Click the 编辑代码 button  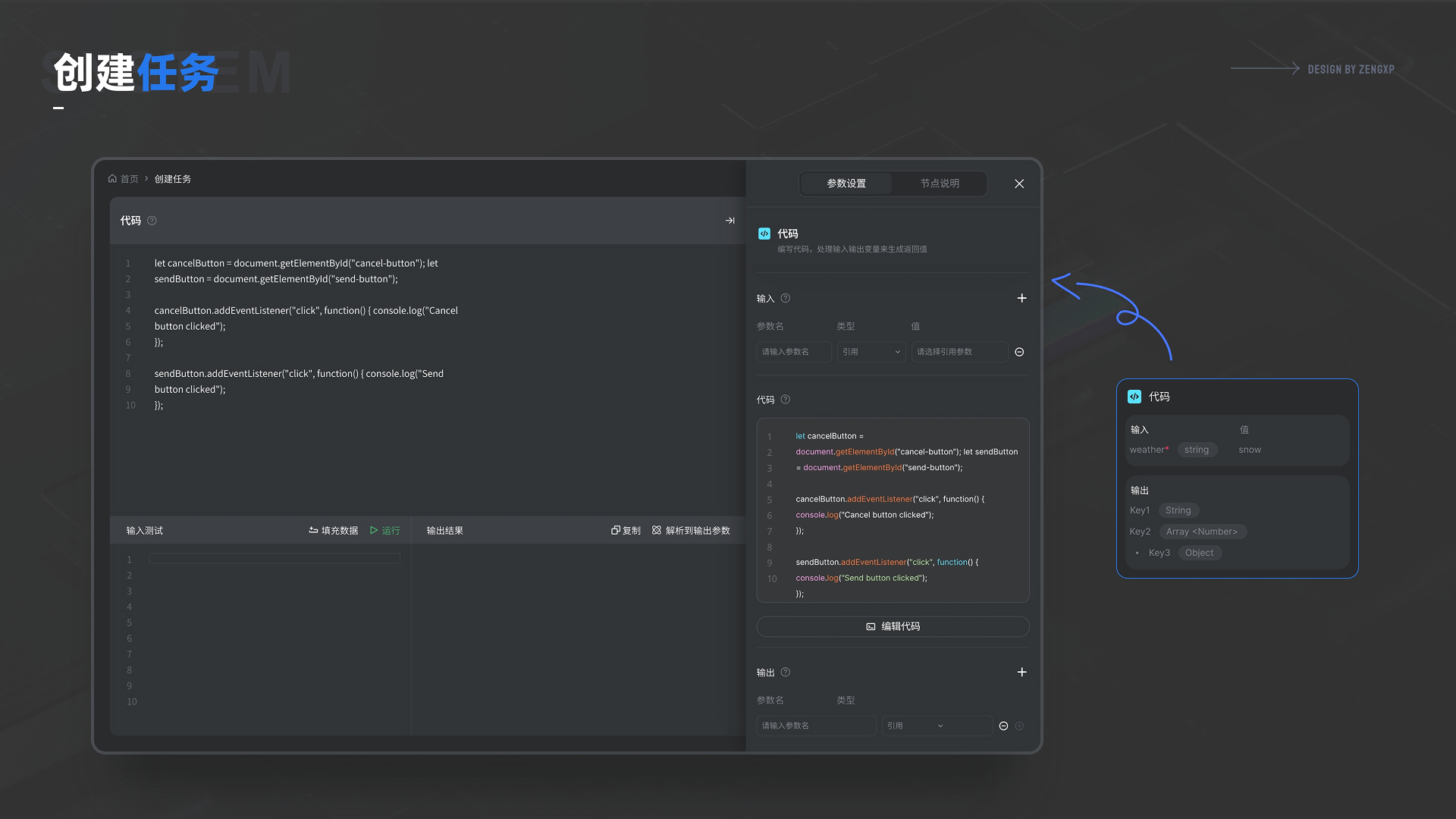pyautogui.click(x=893, y=626)
